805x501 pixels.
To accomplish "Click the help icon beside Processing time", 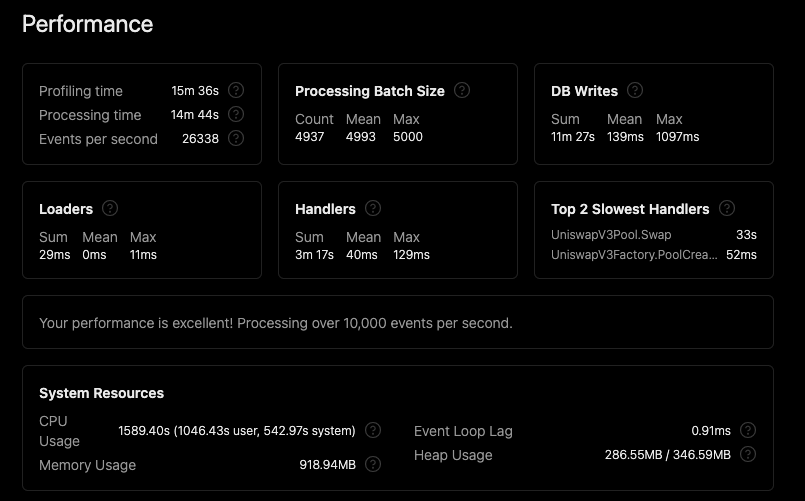I will [236, 114].
